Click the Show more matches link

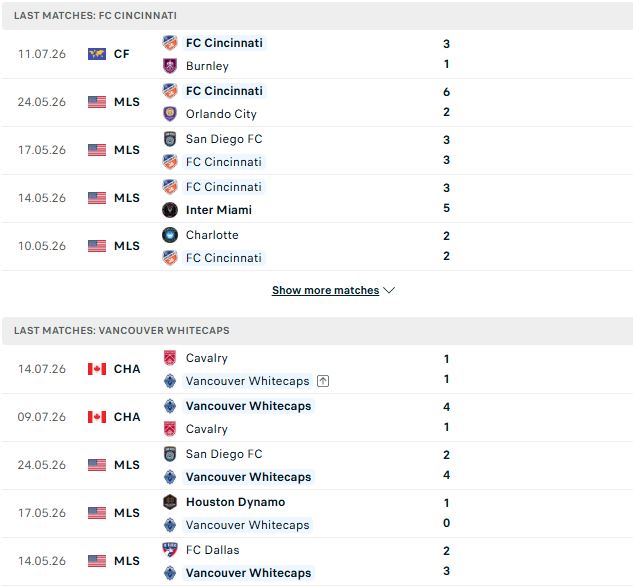pos(325,290)
